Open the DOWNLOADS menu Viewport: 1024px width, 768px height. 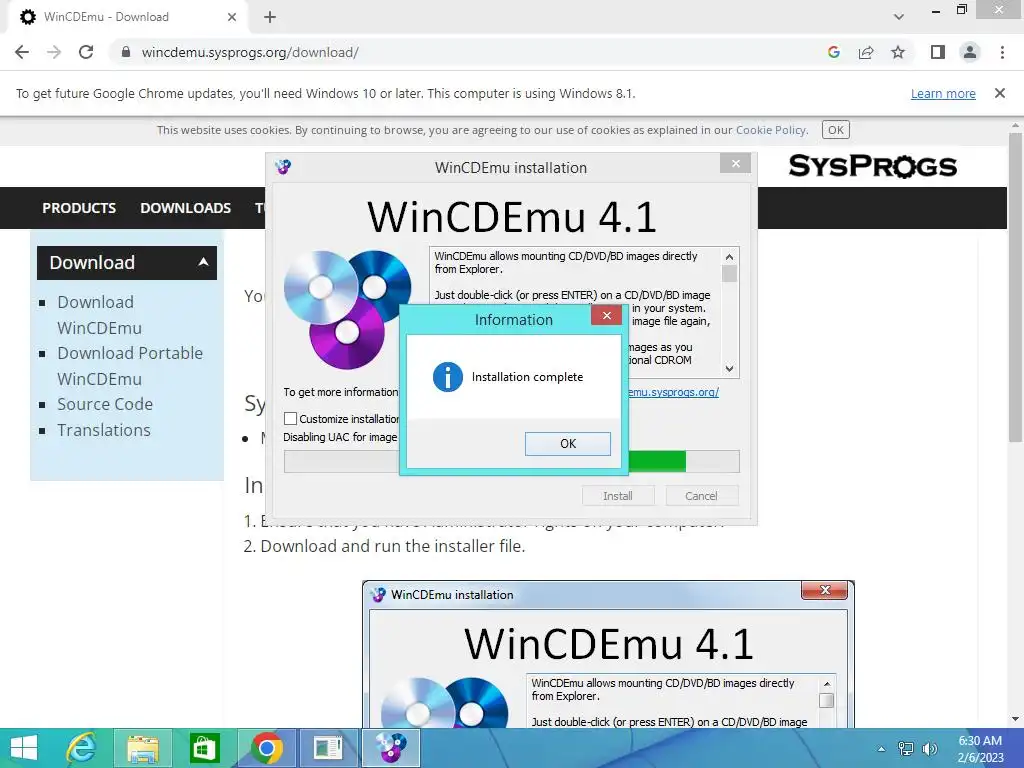point(185,208)
